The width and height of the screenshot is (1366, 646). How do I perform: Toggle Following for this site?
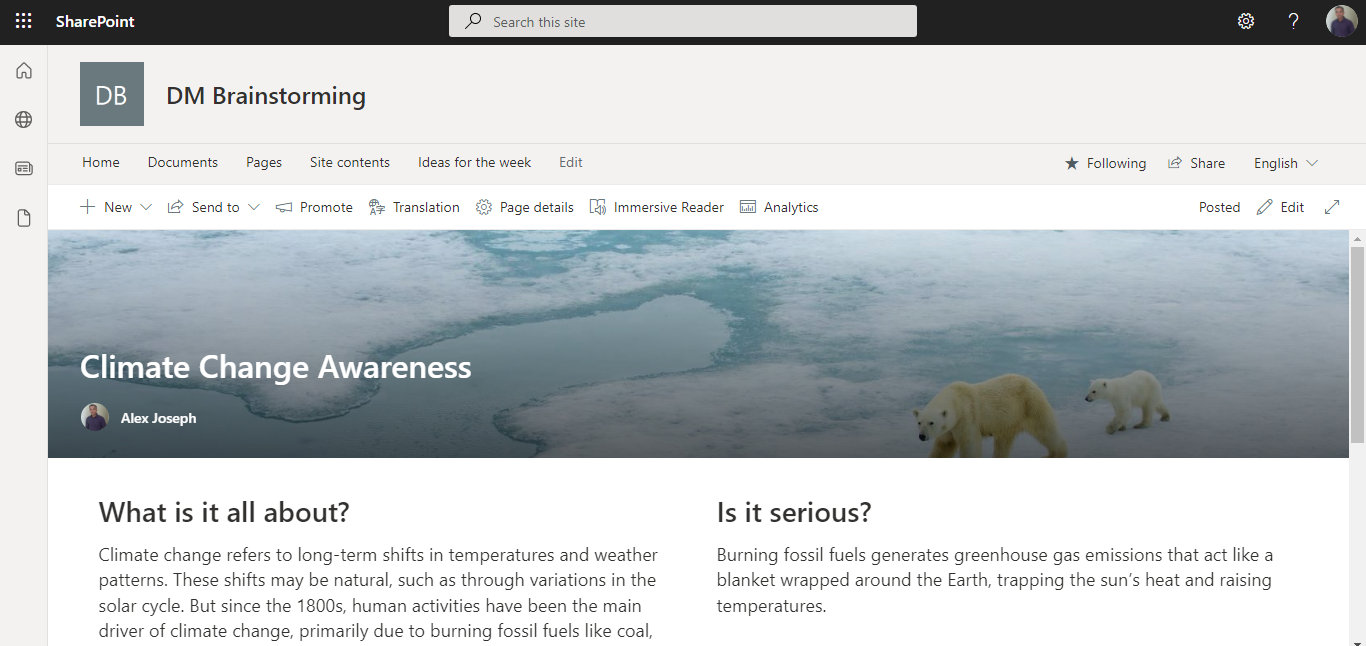(x=1105, y=162)
